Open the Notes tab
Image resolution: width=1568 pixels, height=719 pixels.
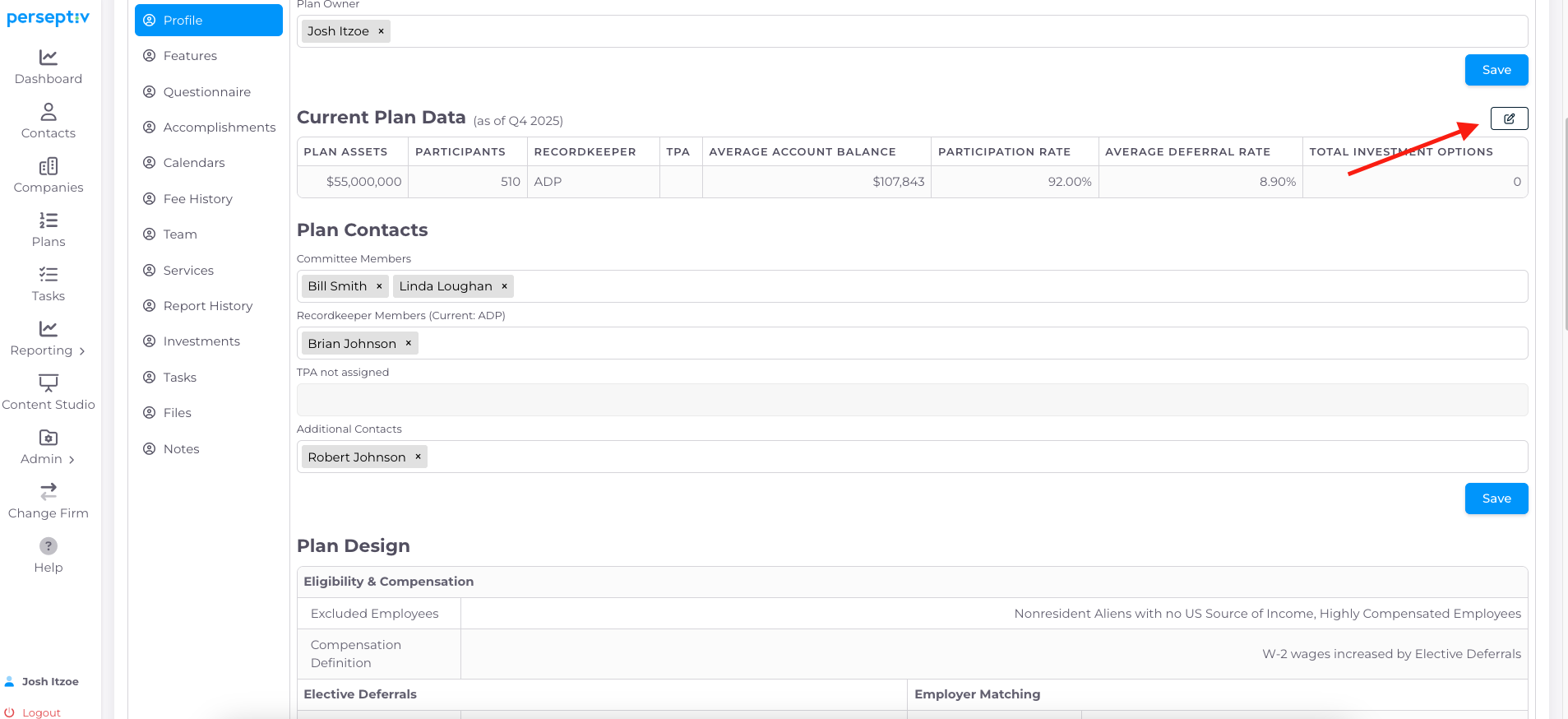209,448
